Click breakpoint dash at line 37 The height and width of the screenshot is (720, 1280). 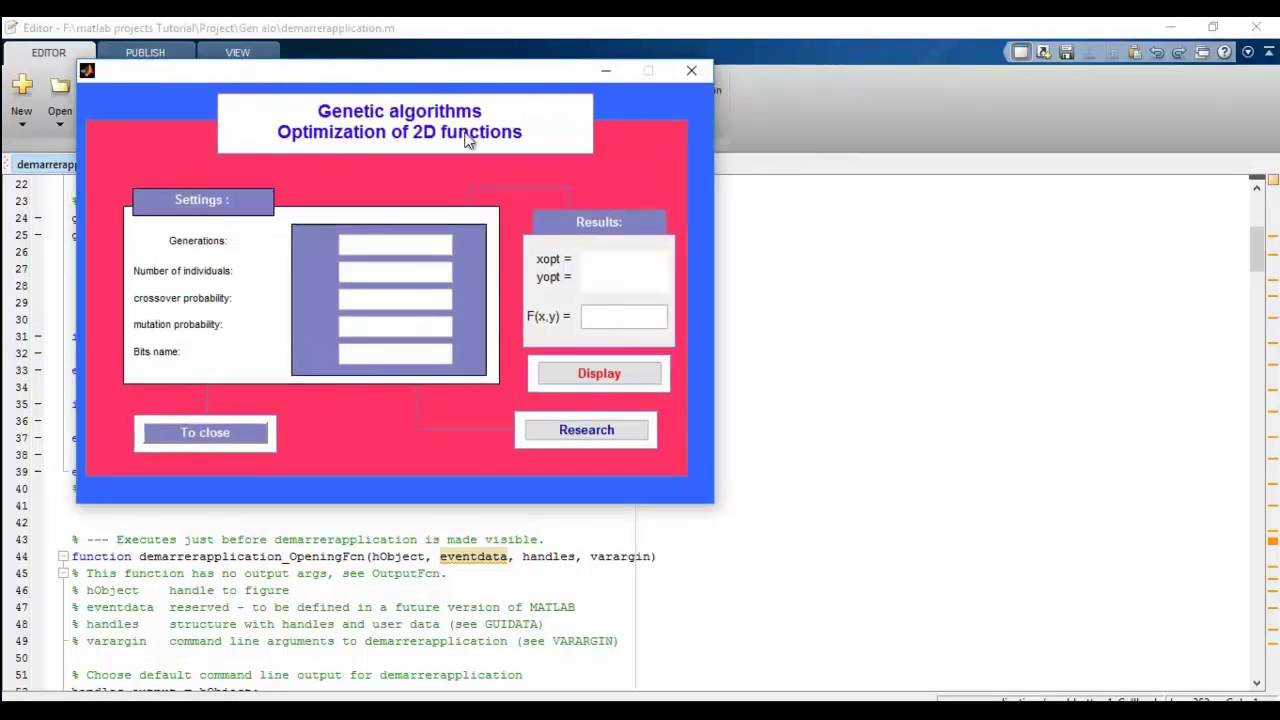(x=38, y=439)
